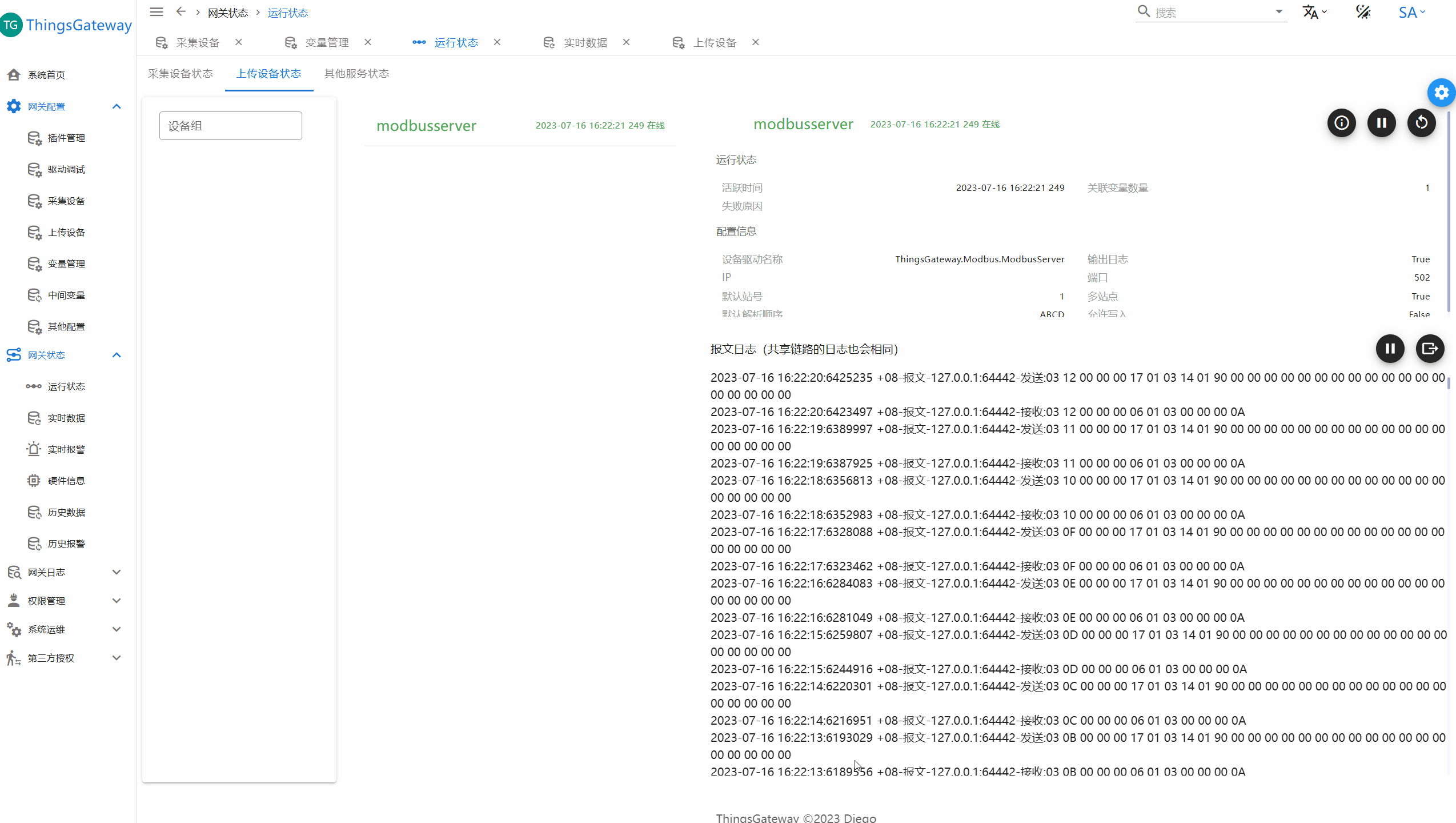
Task: Collapse the 网关配置 sidebar group
Action: coord(117,106)
